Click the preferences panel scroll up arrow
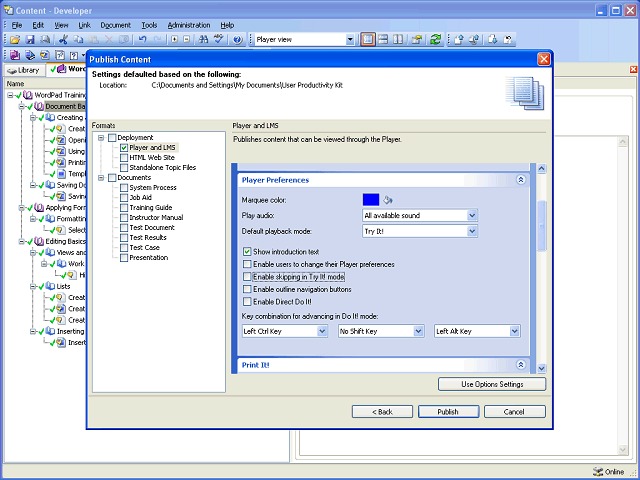Viewport: 640px width, 480px height. (541, 168)
